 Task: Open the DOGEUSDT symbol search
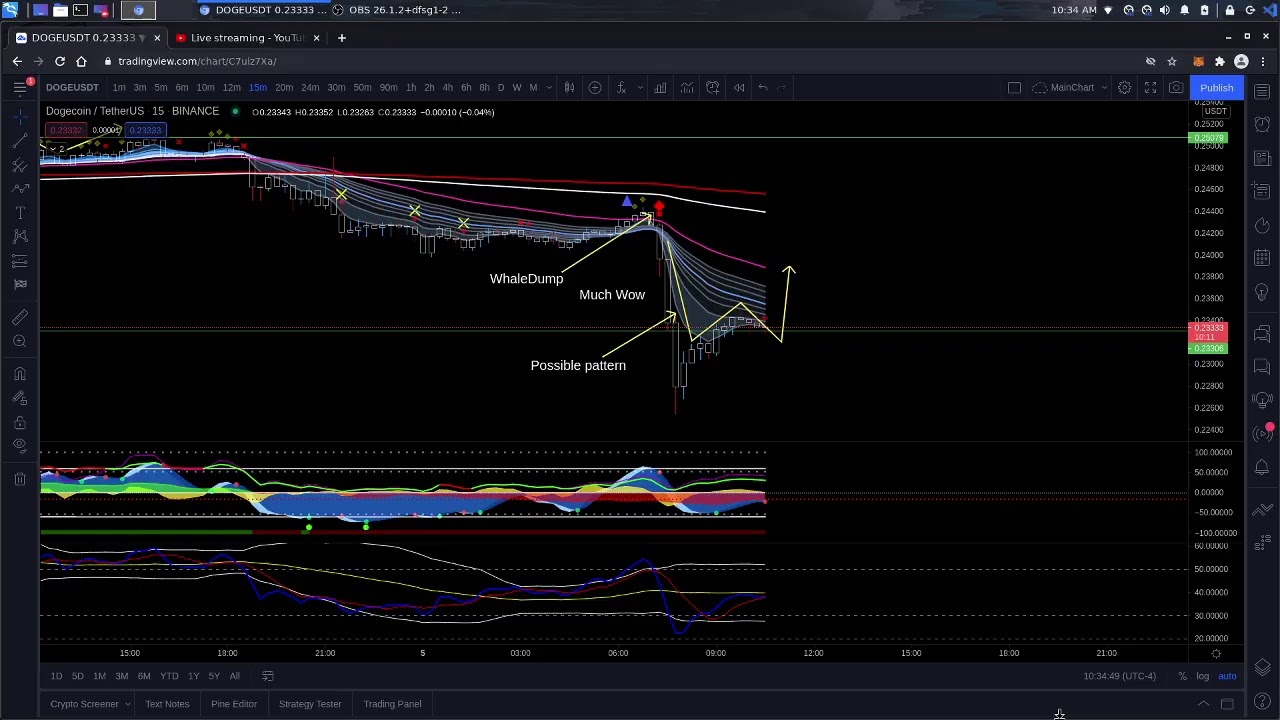tap(72, 88)
